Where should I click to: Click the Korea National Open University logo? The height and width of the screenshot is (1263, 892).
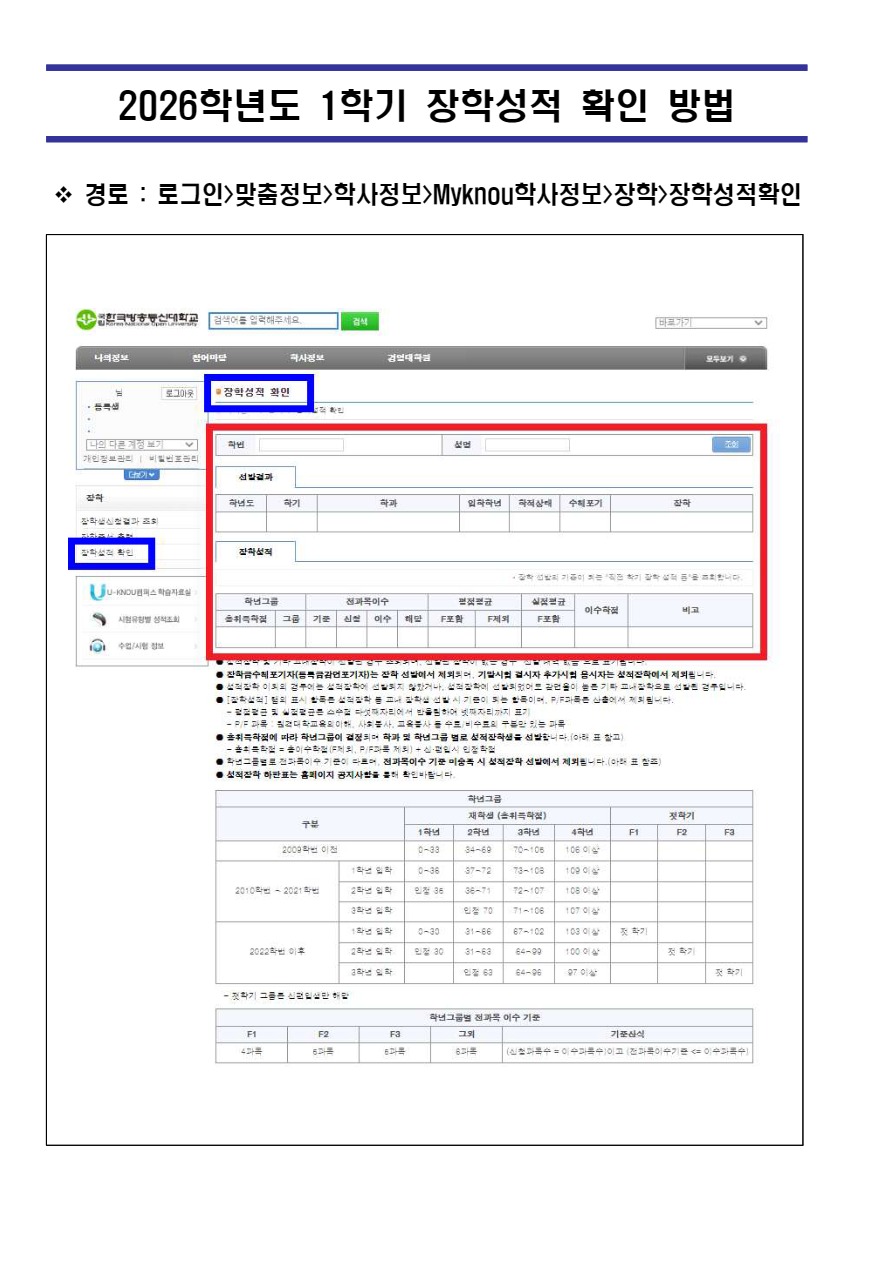(138, 321)
